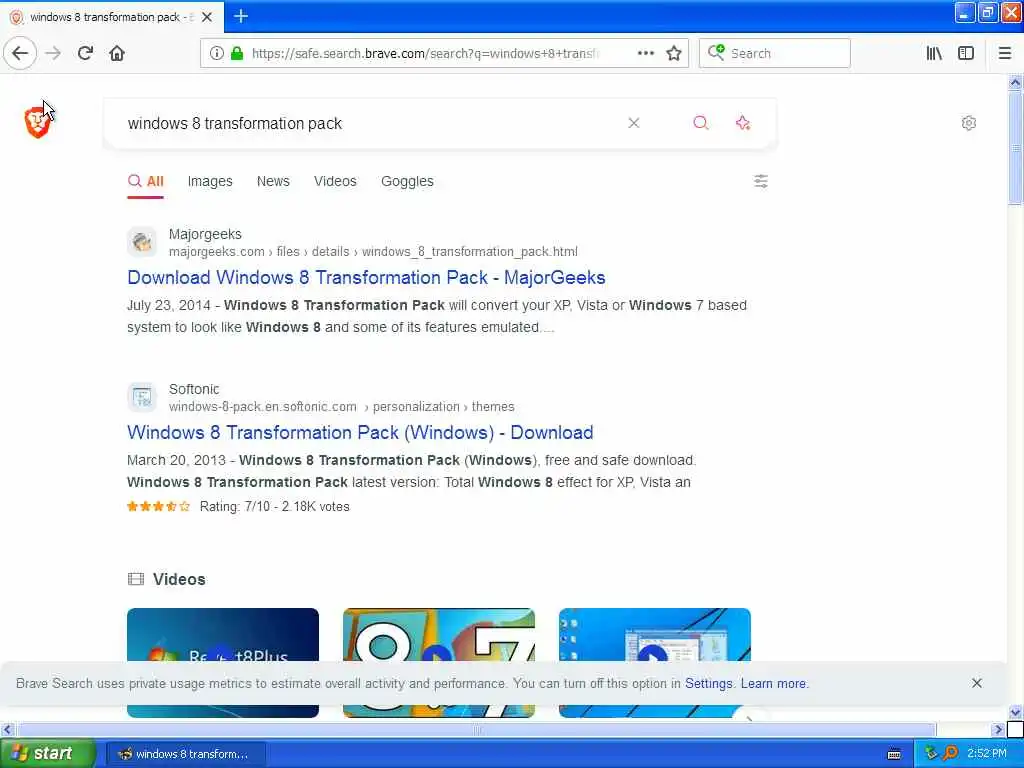Reload the current page
The width and height of the screenshot is (1024, 768).
pos(85,53)
